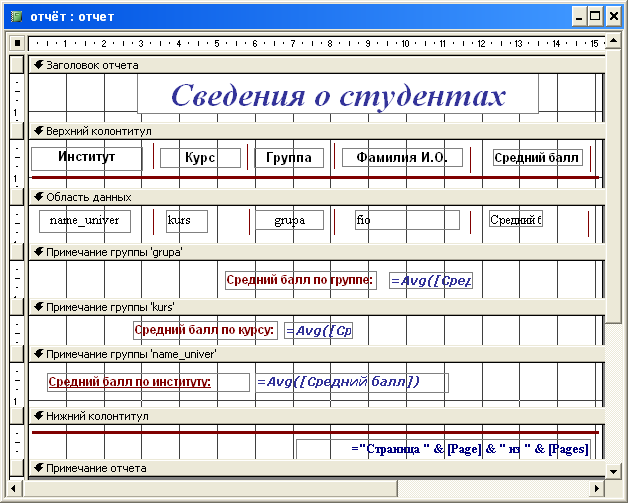
Task: Select the 'Нижний колонтитул' section bar
Action: click(316, 416)
